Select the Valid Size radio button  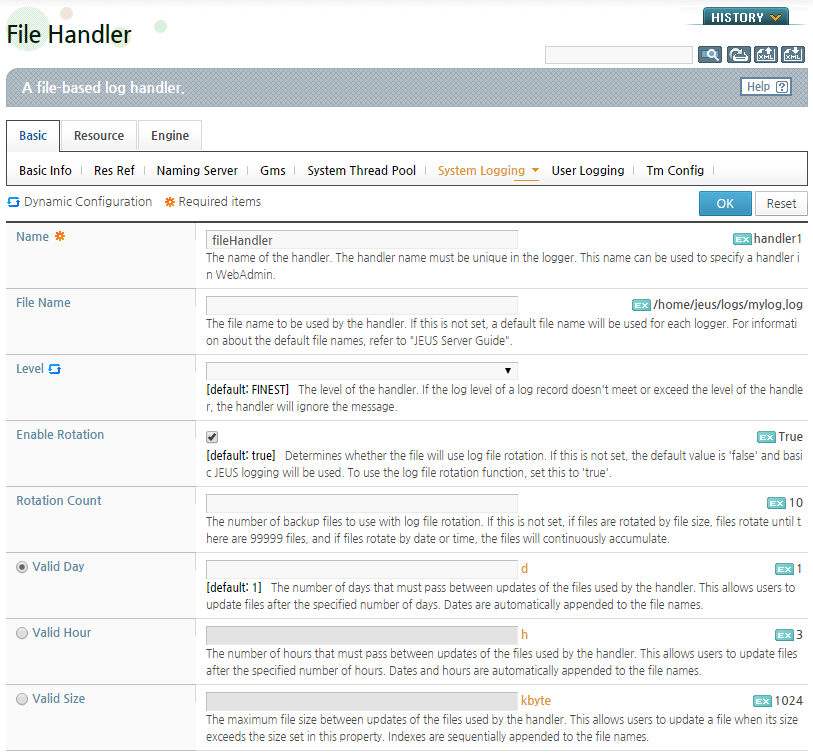coord(22,699)
